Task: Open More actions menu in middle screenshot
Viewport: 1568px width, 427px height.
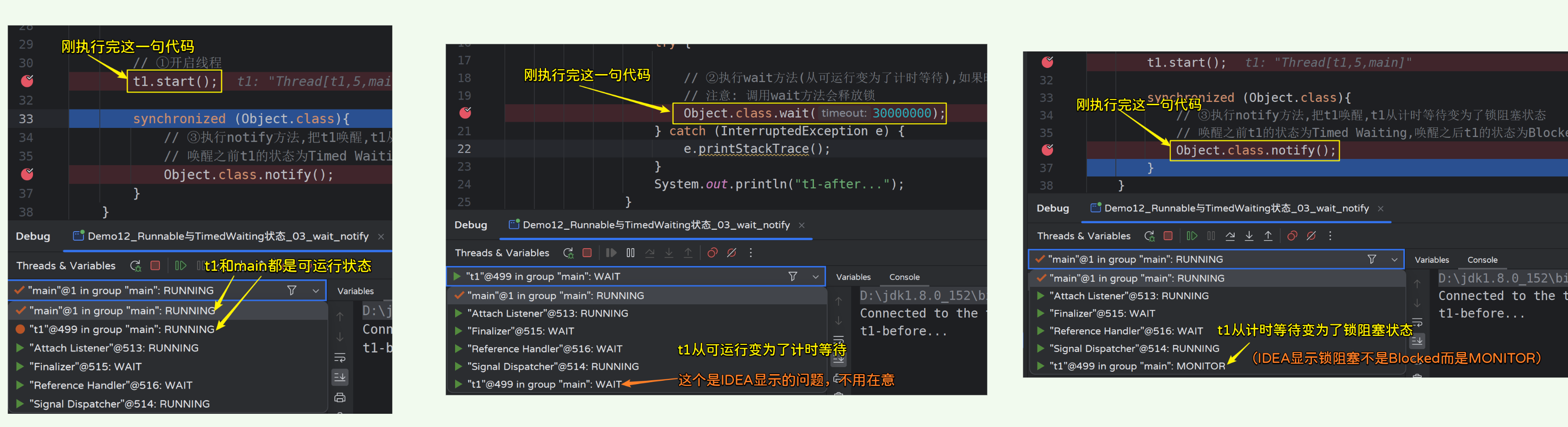Action: tap(751, 253)
